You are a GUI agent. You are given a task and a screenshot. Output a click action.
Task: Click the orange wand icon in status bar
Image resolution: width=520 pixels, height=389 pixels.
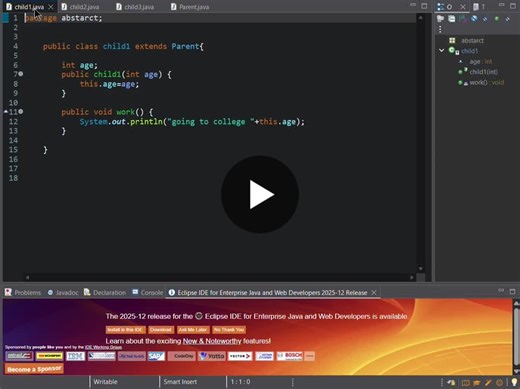pyautogui.click(x=488, y=383)
